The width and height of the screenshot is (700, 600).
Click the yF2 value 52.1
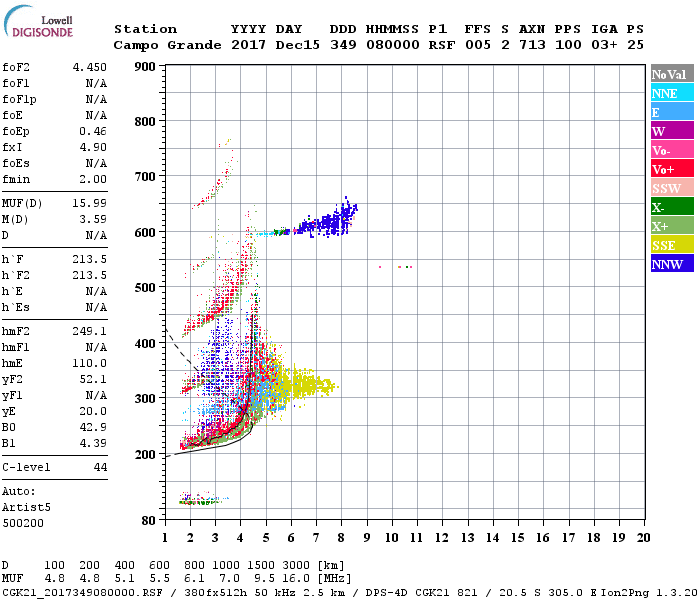click(93, 379)
